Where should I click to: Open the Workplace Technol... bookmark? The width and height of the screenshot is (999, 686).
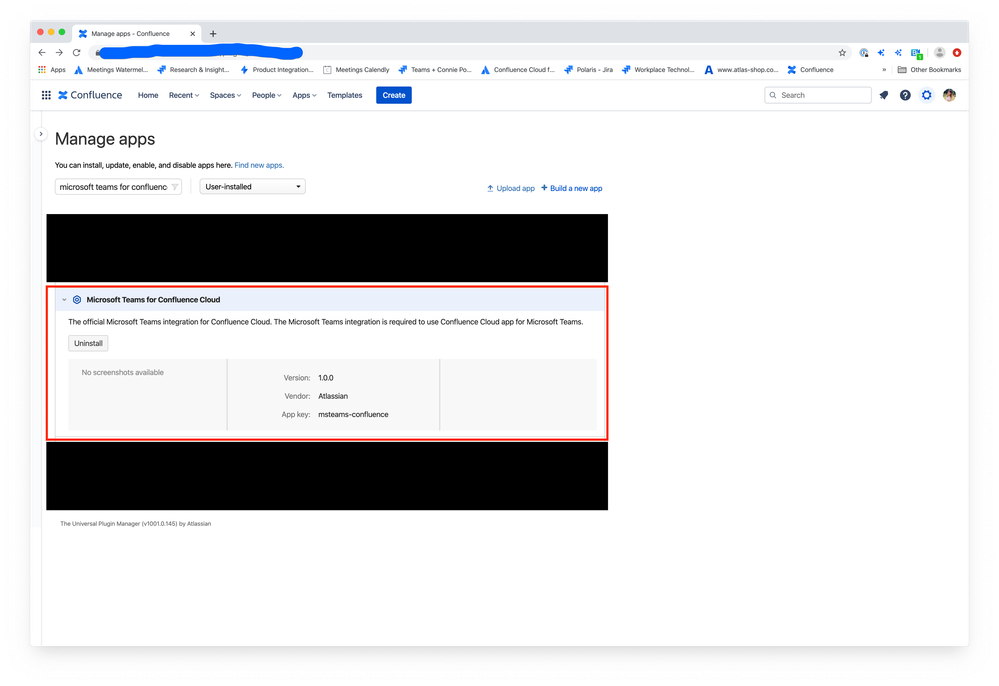(x=658, y=70)
